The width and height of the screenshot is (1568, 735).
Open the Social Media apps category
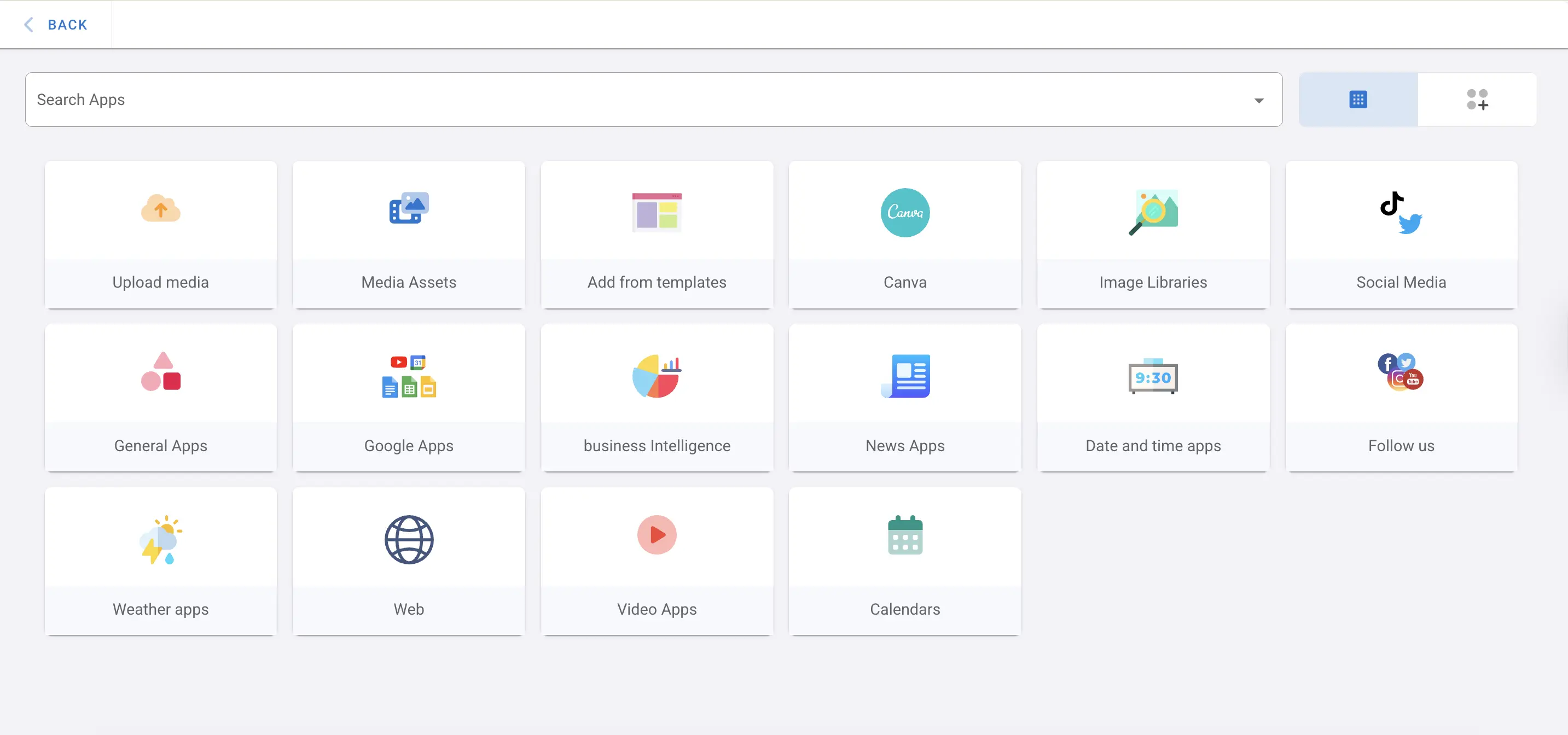coord(1401,235)
